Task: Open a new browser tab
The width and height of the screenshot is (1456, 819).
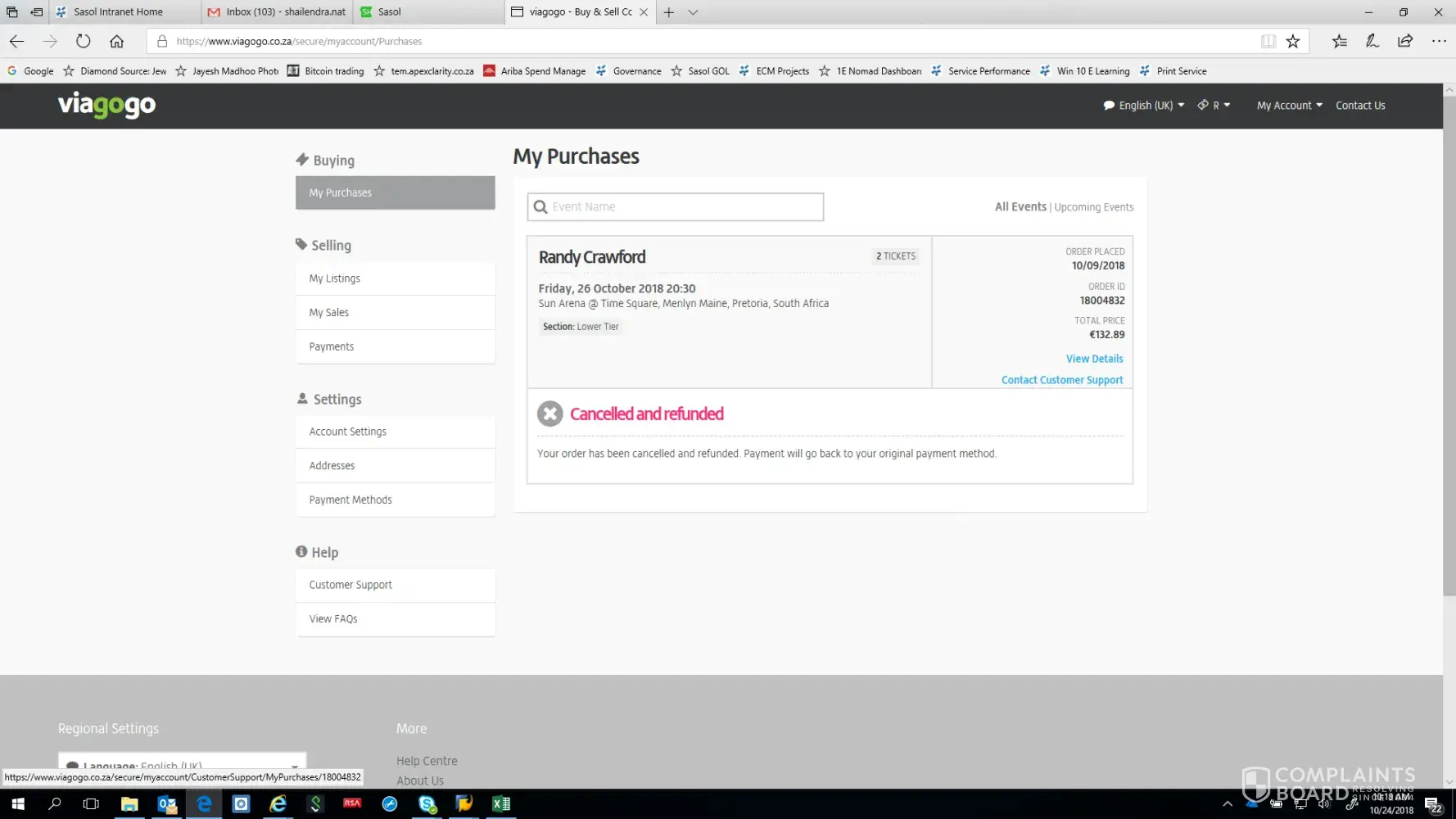Action: tap(669, 12)
